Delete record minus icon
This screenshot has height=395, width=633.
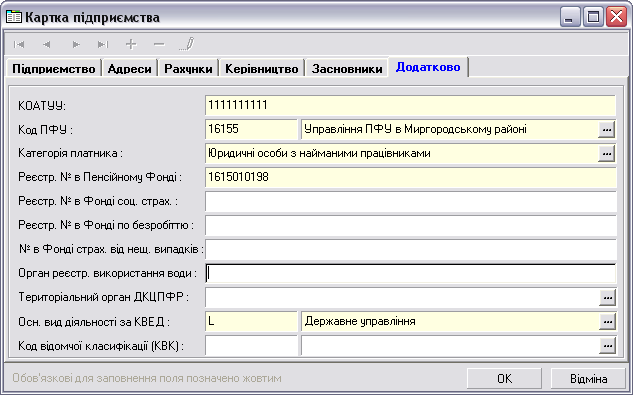[x=159, y=44]
